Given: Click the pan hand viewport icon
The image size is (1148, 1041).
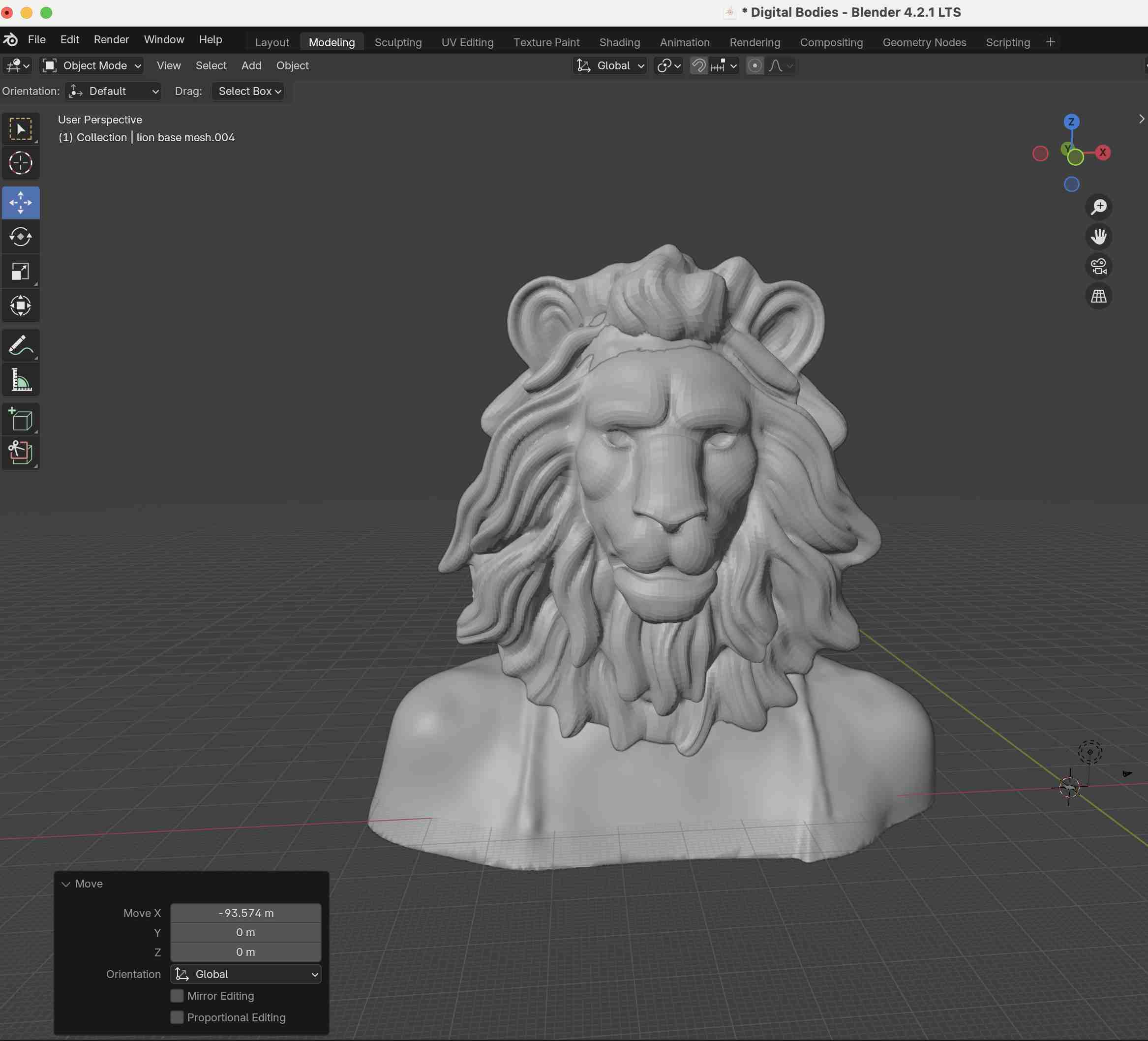Looking at the screenshot, I should click(x=1098, y=236).
